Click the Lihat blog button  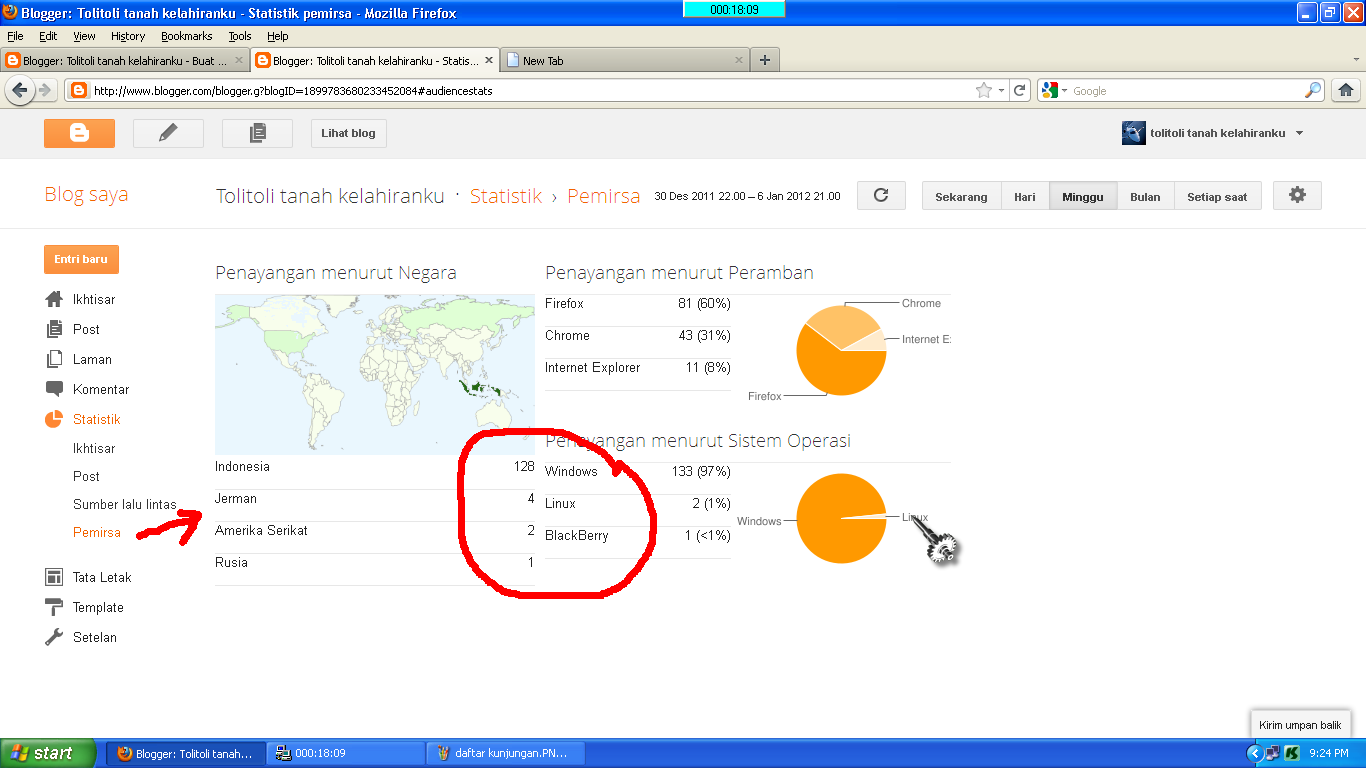[x=349, y=133]
